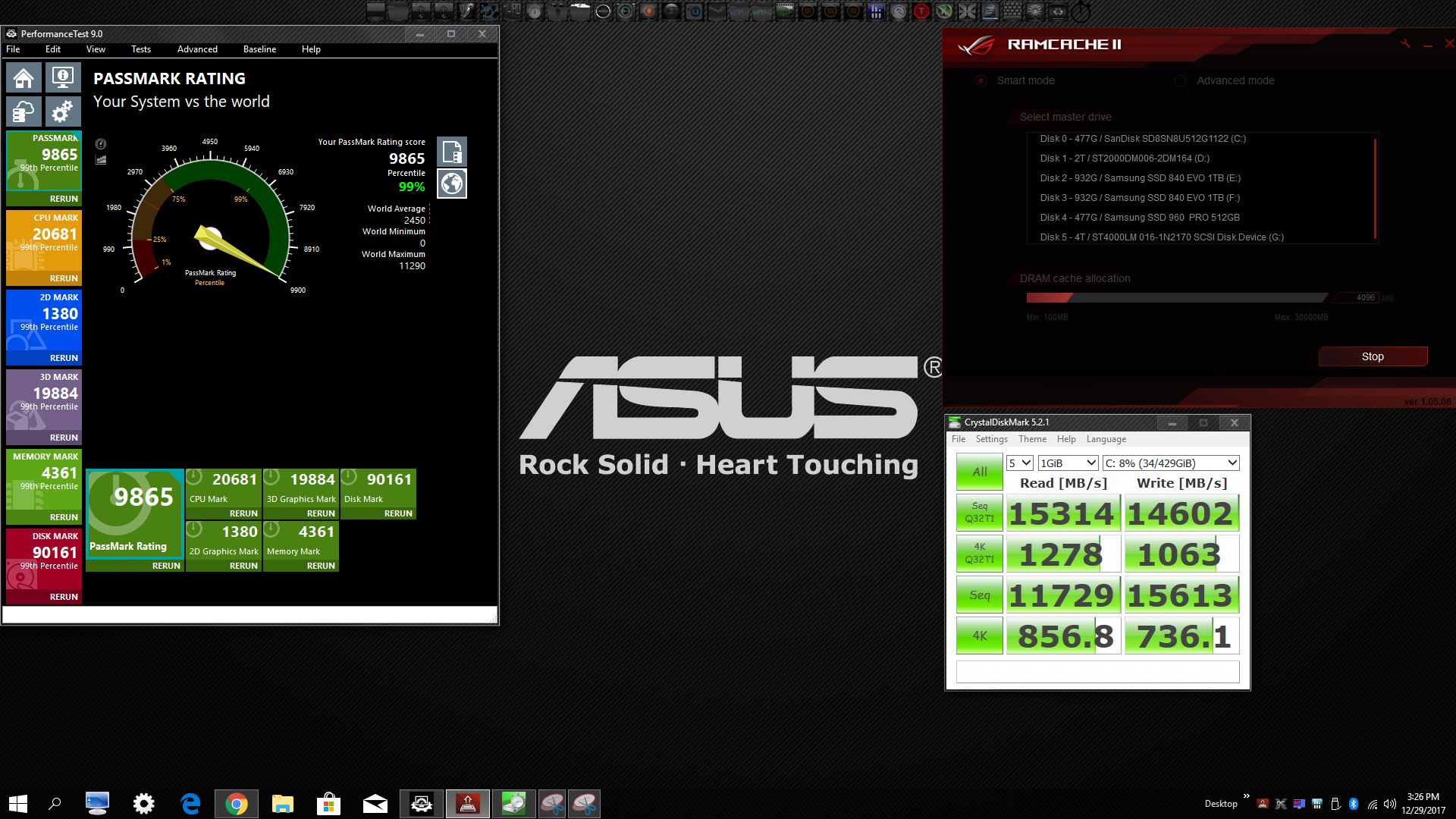
Task: Click the volume speaker tray icon
Action: tap(1389, 804)
